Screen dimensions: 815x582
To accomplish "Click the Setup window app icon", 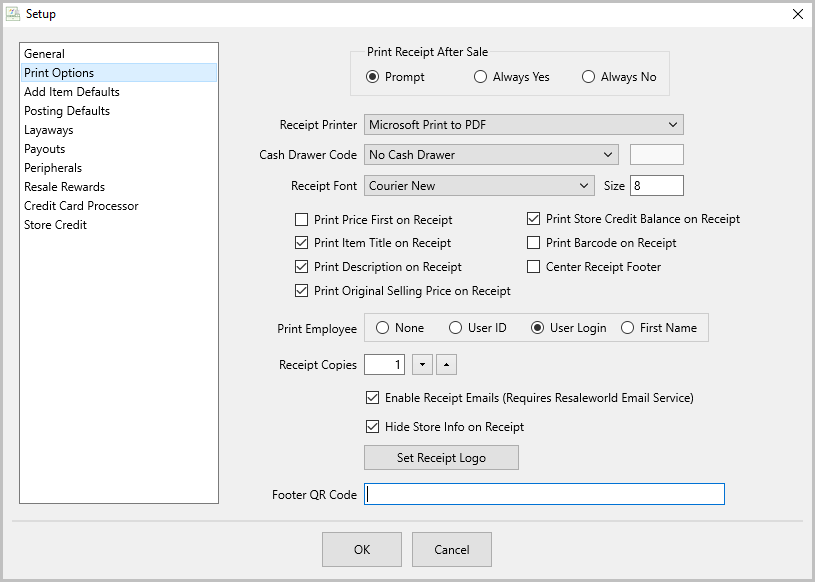I will [x=13, y=14].
